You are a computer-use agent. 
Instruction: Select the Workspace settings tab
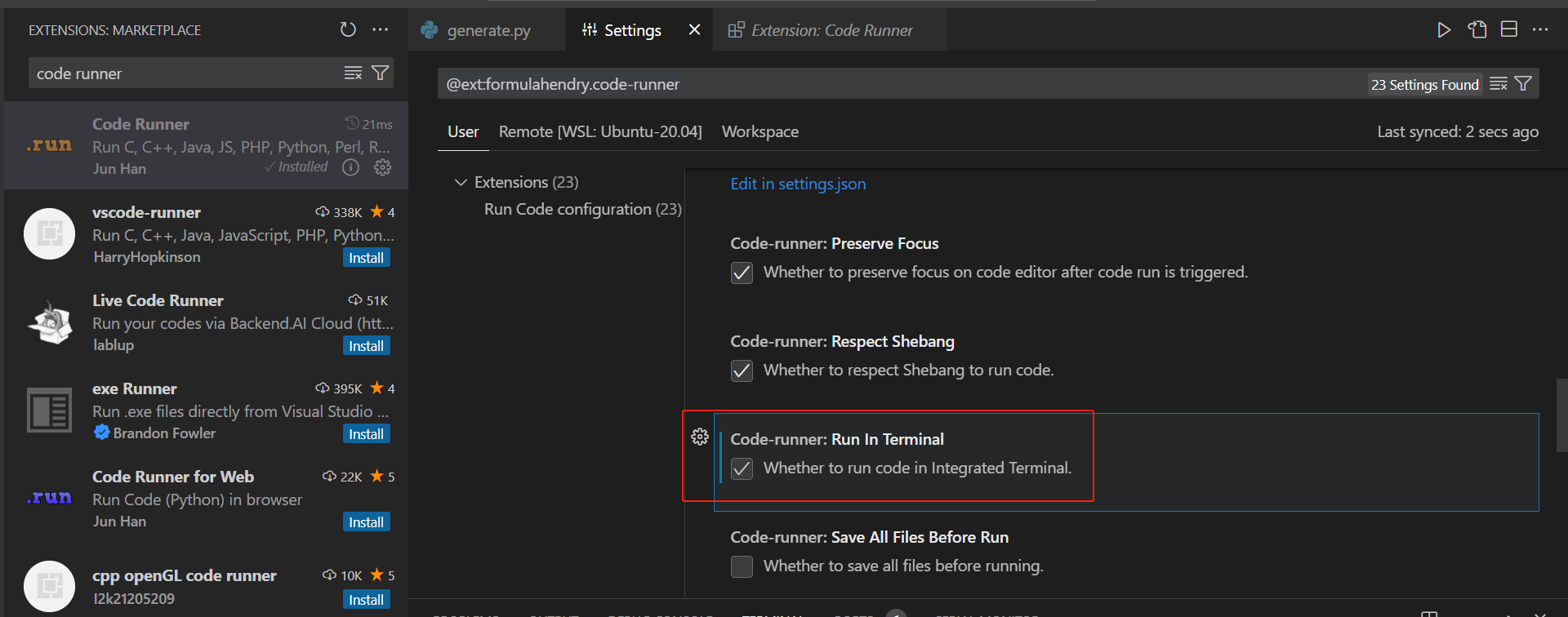click(x=760, y=131)
